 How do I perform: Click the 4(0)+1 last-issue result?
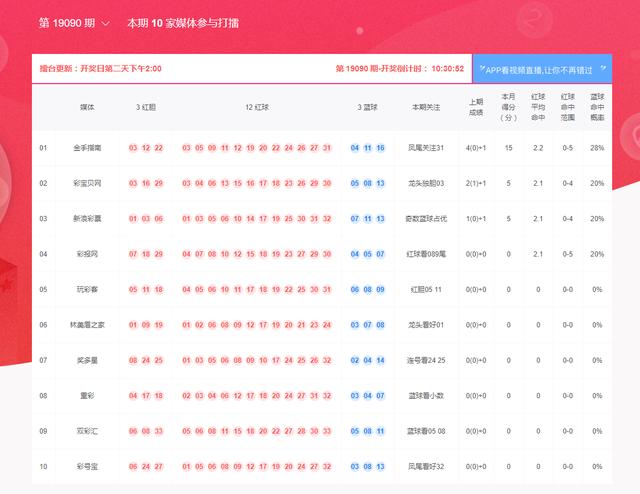[476, 148]
